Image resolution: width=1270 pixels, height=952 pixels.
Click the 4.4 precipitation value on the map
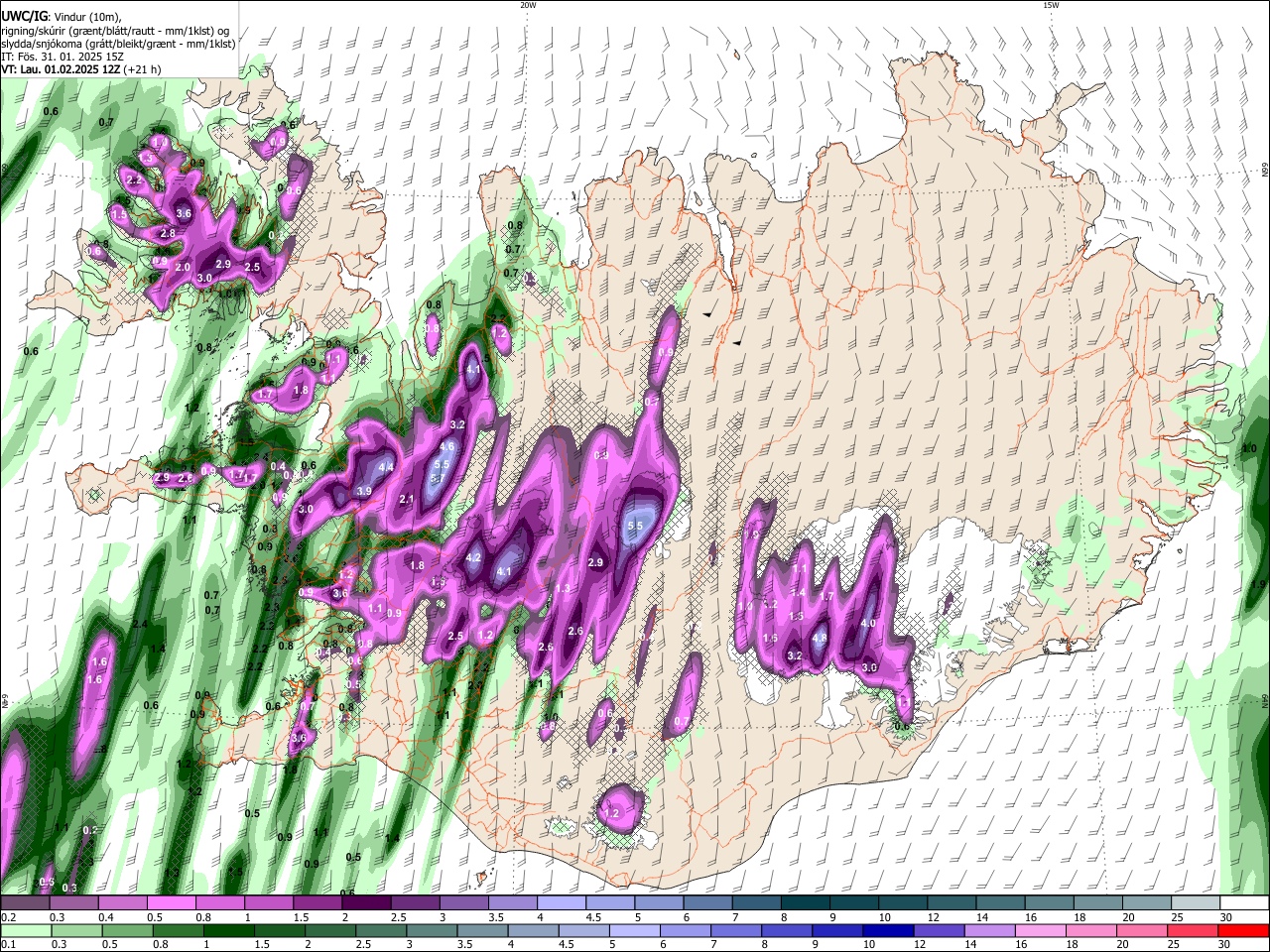387,467
